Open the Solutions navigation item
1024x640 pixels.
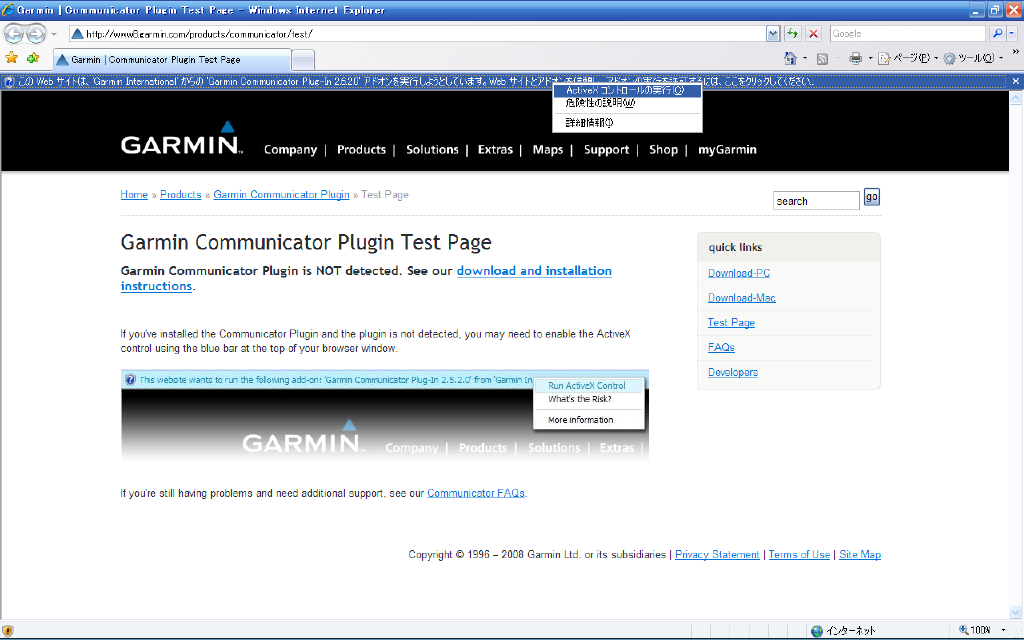tap(432, 150)
